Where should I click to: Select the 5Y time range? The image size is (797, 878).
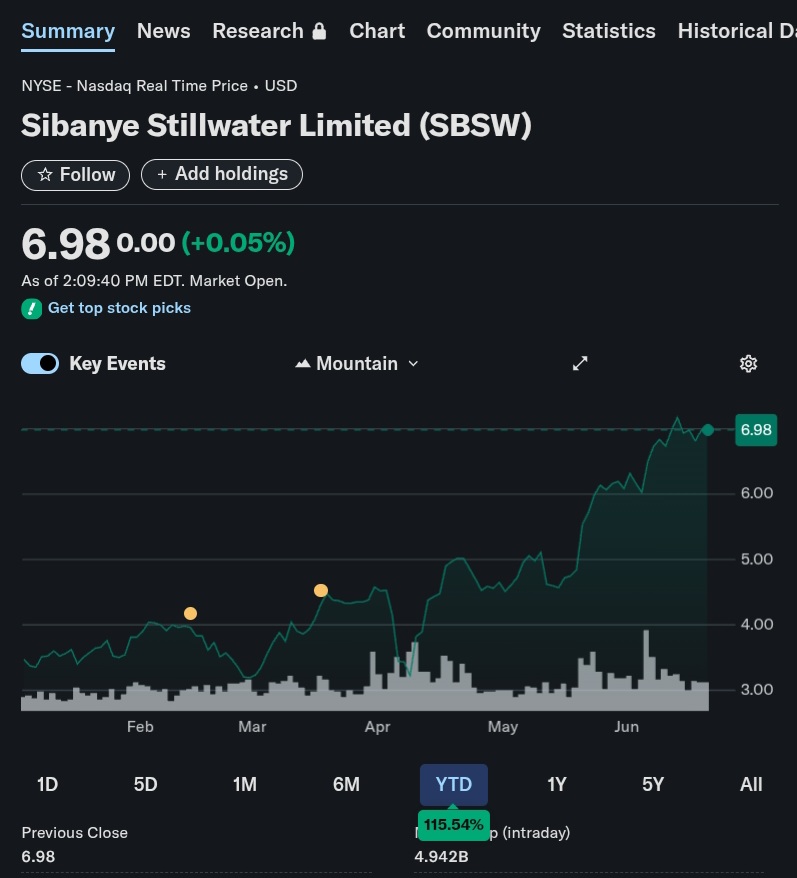(x=653, y=784)
